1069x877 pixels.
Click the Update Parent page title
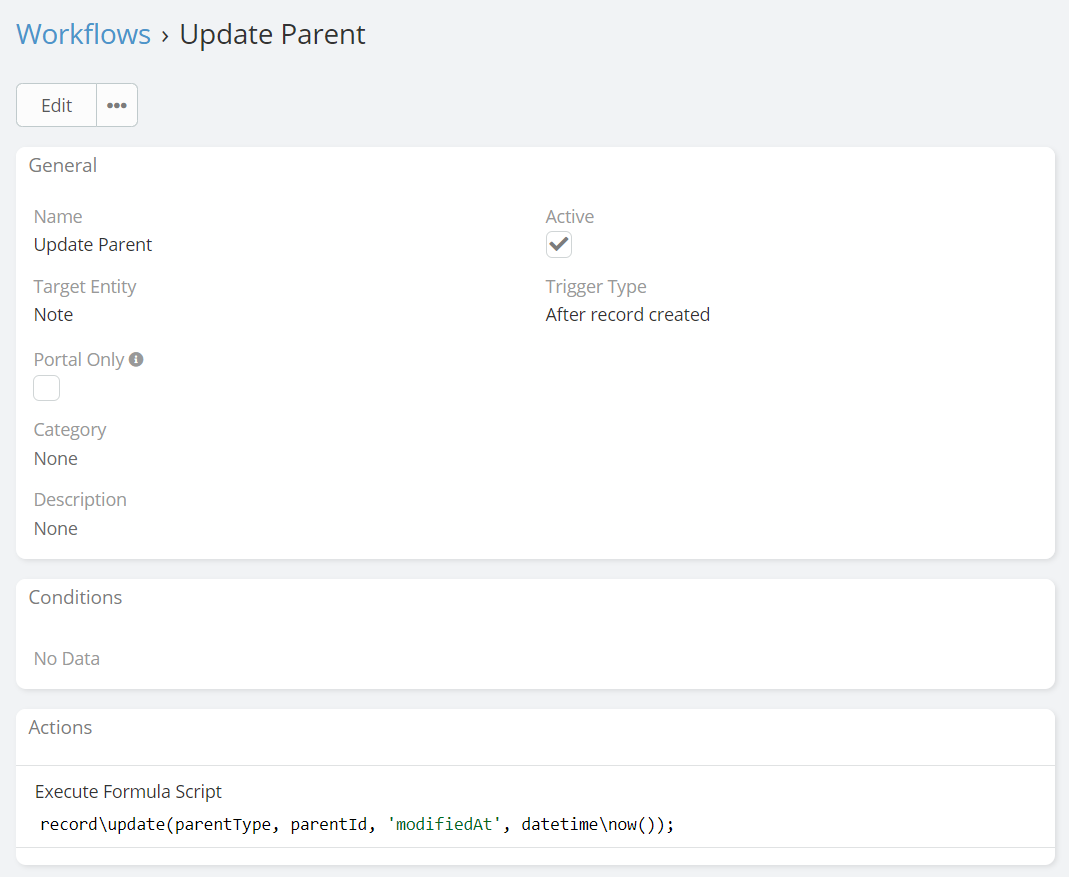[x=272, y=35]
